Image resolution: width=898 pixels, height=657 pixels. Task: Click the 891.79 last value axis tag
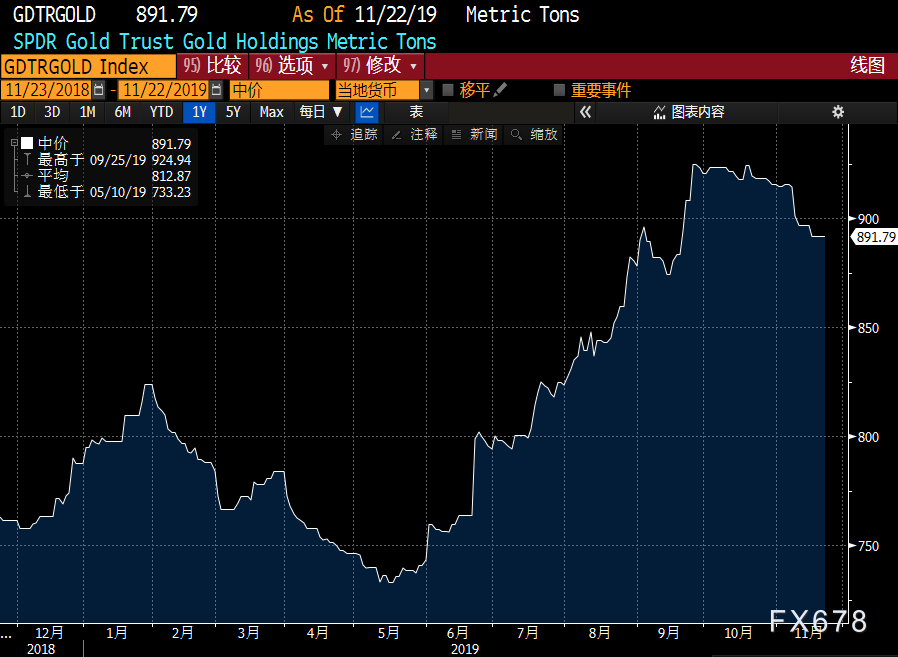click(x=875, y=237)
